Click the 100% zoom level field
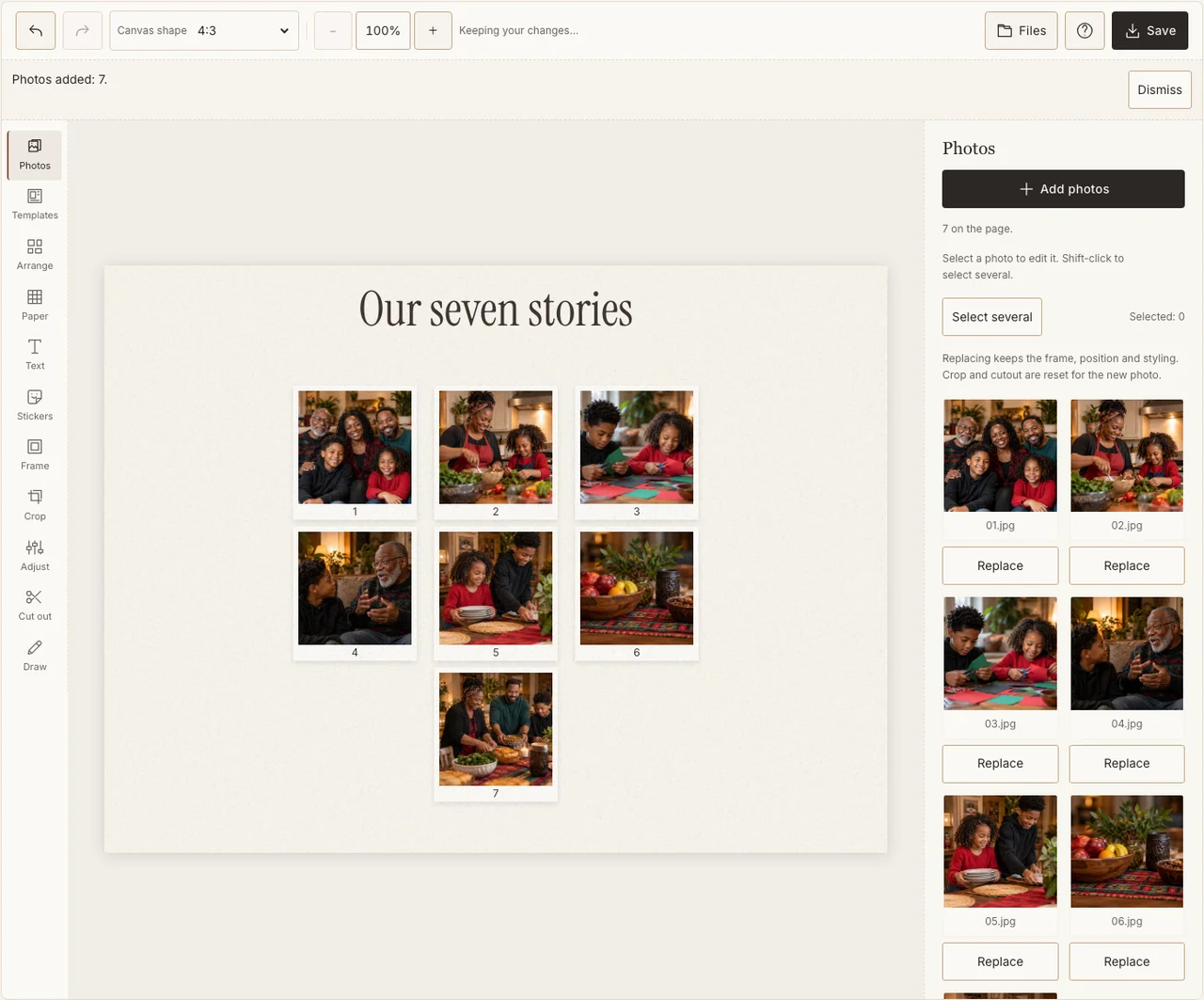 point(383,31)
